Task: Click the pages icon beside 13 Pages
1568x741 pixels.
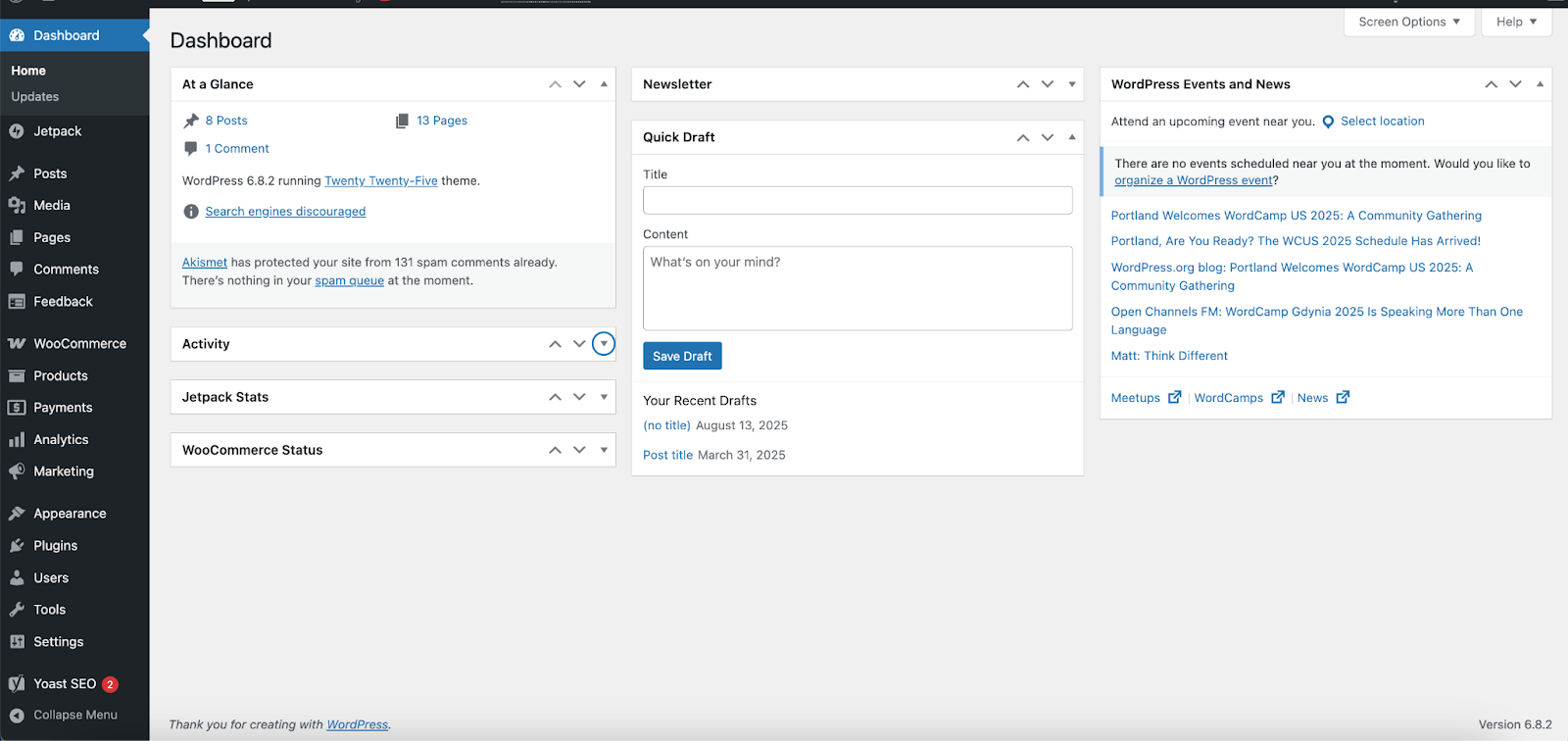Action: coord(402,121)
